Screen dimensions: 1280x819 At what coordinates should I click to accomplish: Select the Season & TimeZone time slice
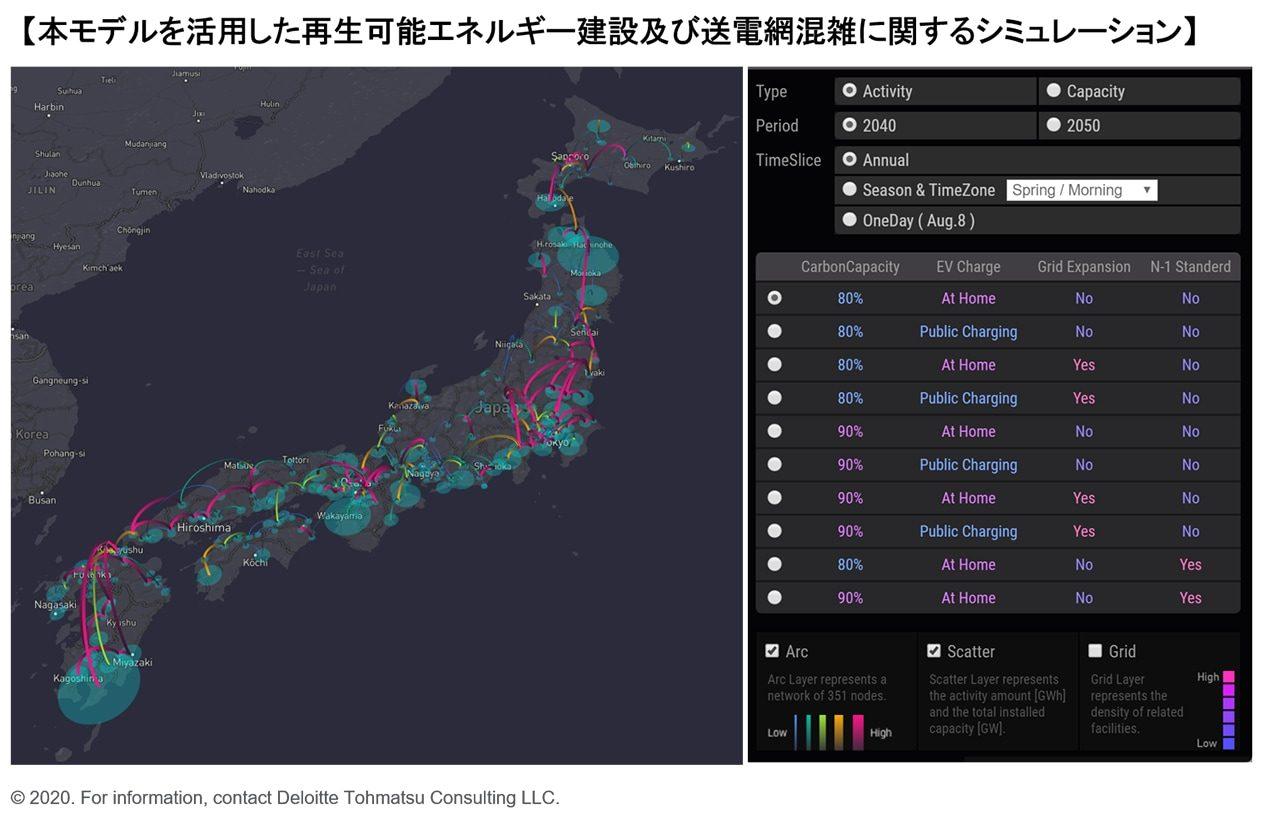click(x=850, y=189)
